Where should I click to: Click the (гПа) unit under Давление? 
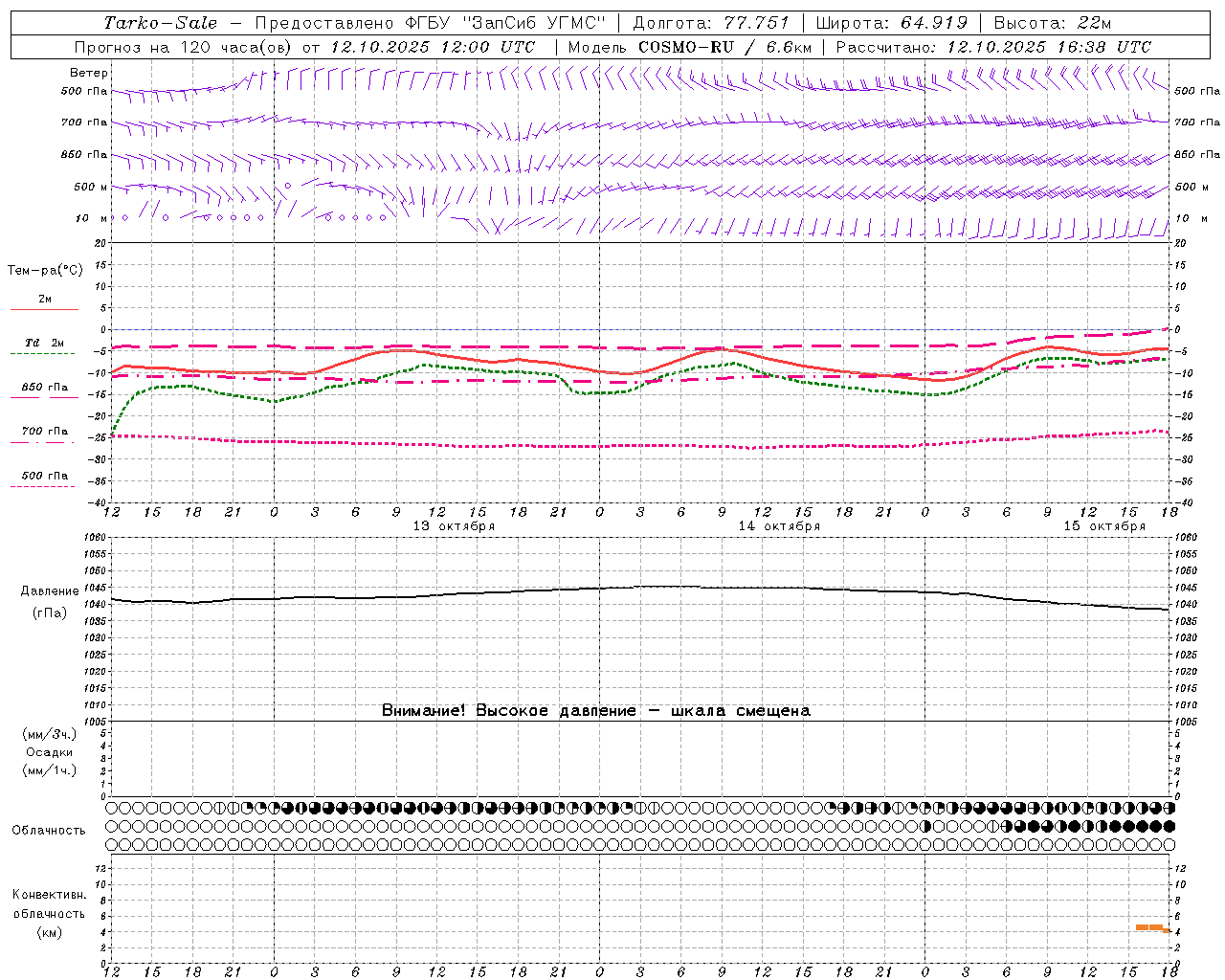pyautogui.click(x=50, y=613)
